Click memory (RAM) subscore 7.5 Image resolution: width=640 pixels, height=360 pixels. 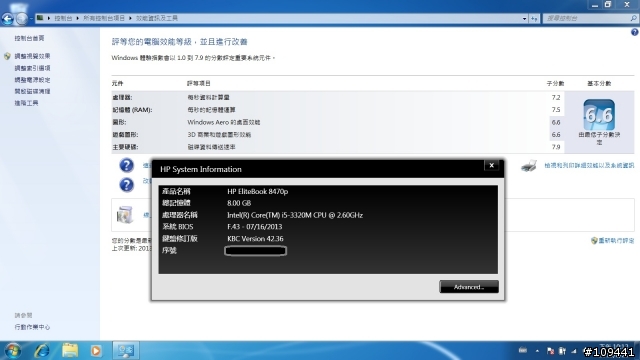[x=556, y=110]
